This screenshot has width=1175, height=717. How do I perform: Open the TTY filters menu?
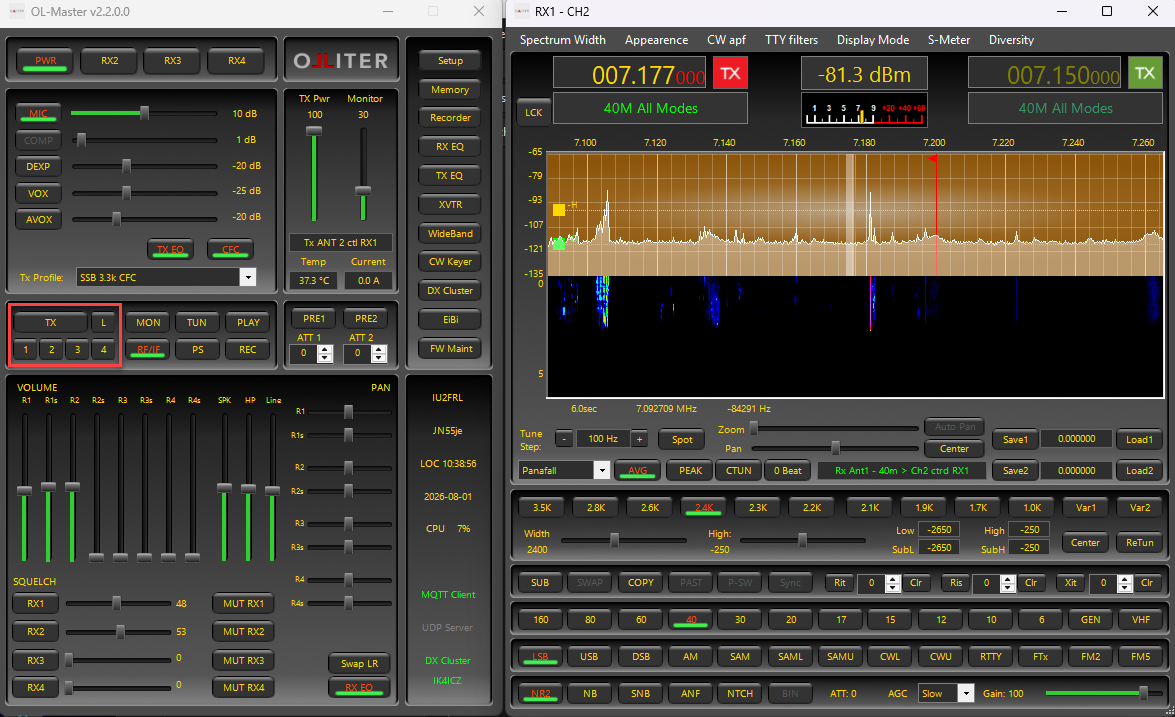tap(791, 40)
